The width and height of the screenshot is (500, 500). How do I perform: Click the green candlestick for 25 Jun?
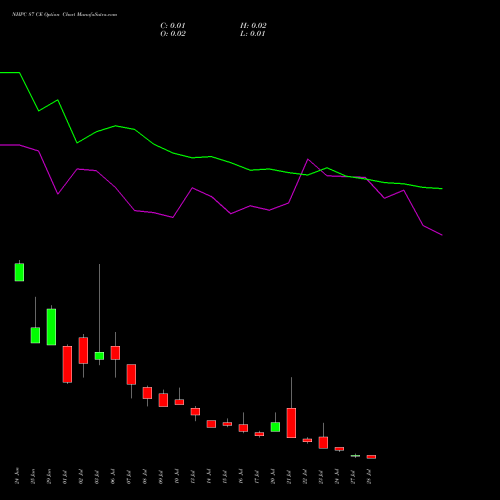35,335
